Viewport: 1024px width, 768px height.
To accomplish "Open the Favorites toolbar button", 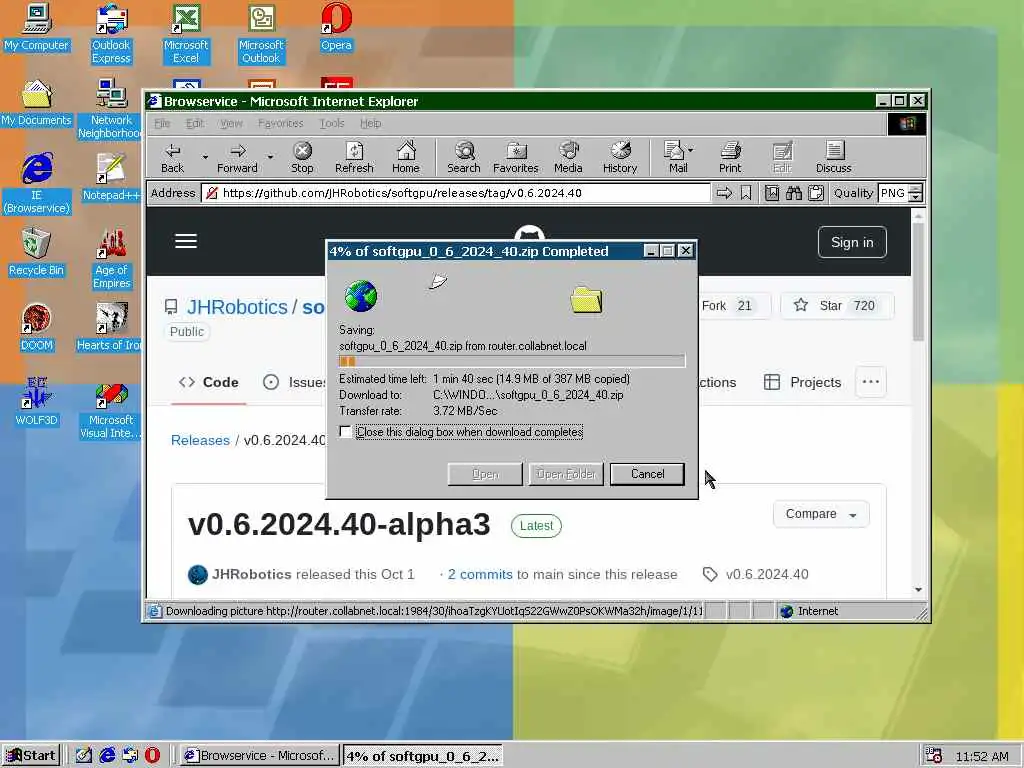I will [515, 158].
